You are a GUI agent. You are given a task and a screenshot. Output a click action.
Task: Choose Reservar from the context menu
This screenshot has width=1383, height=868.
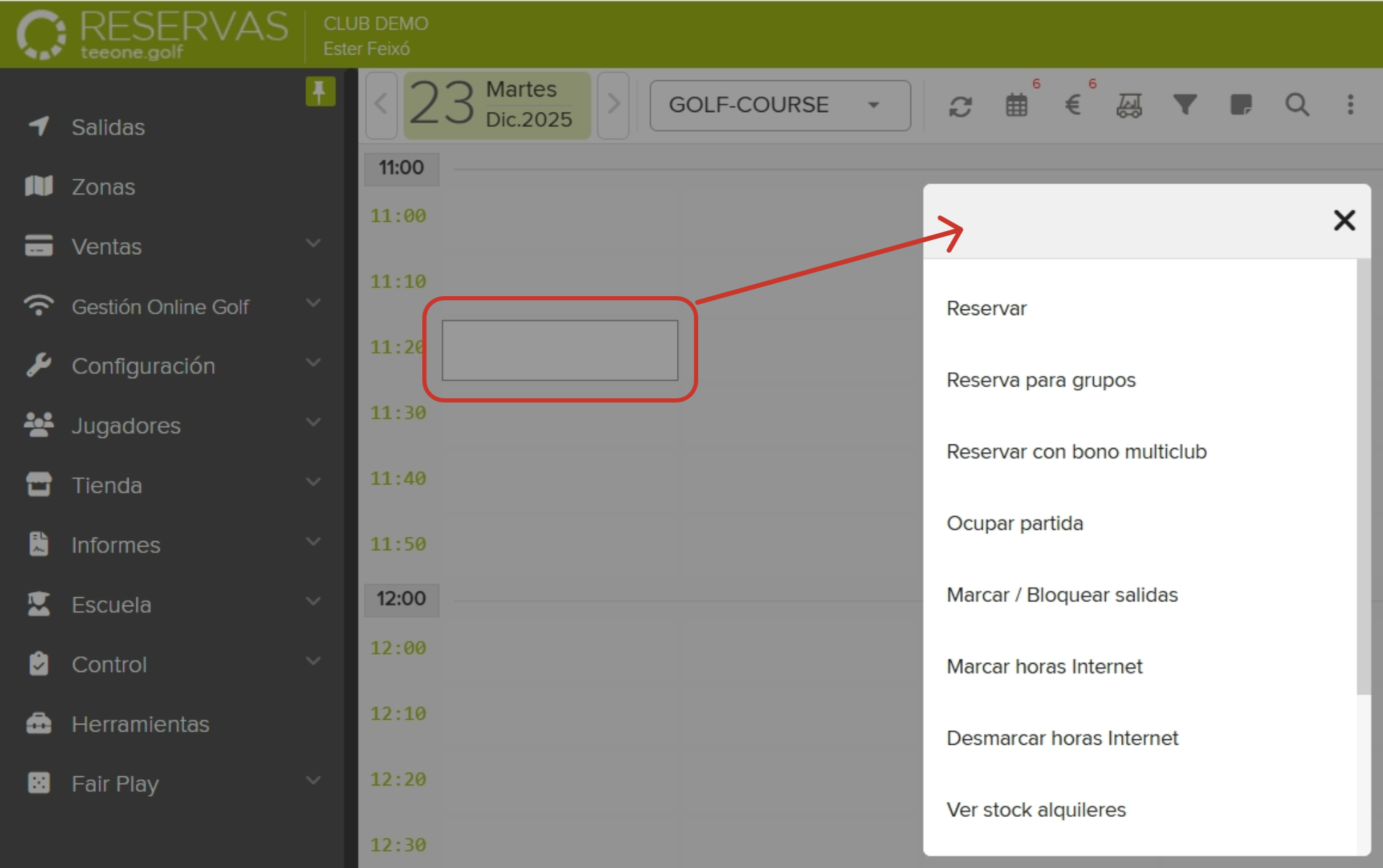(985, 308)
